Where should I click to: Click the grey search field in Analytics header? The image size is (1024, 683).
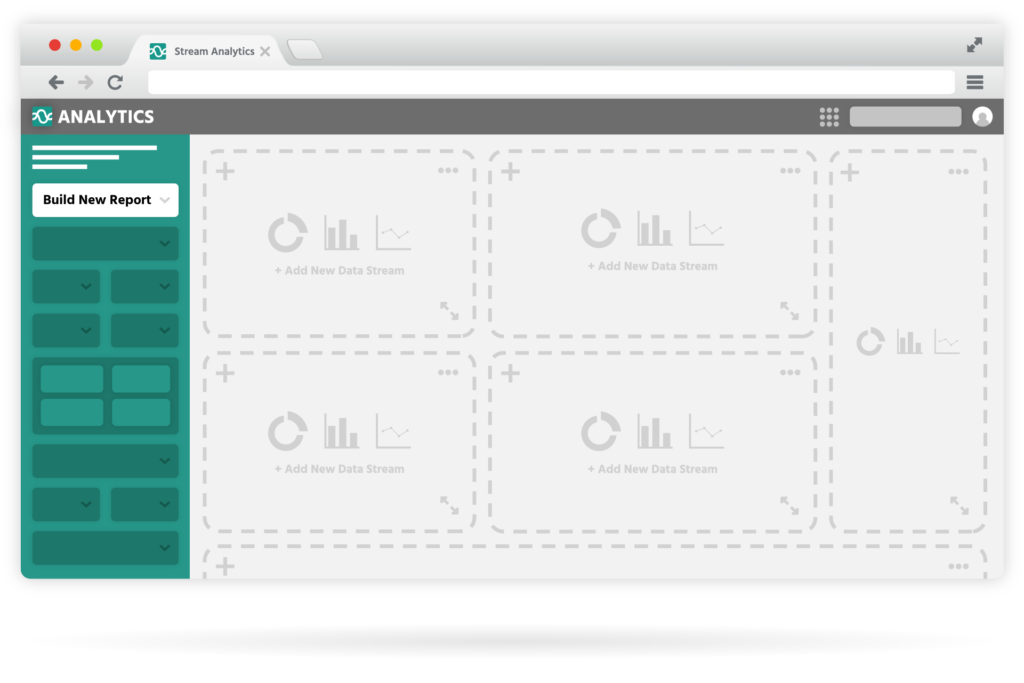pos(905,117)
